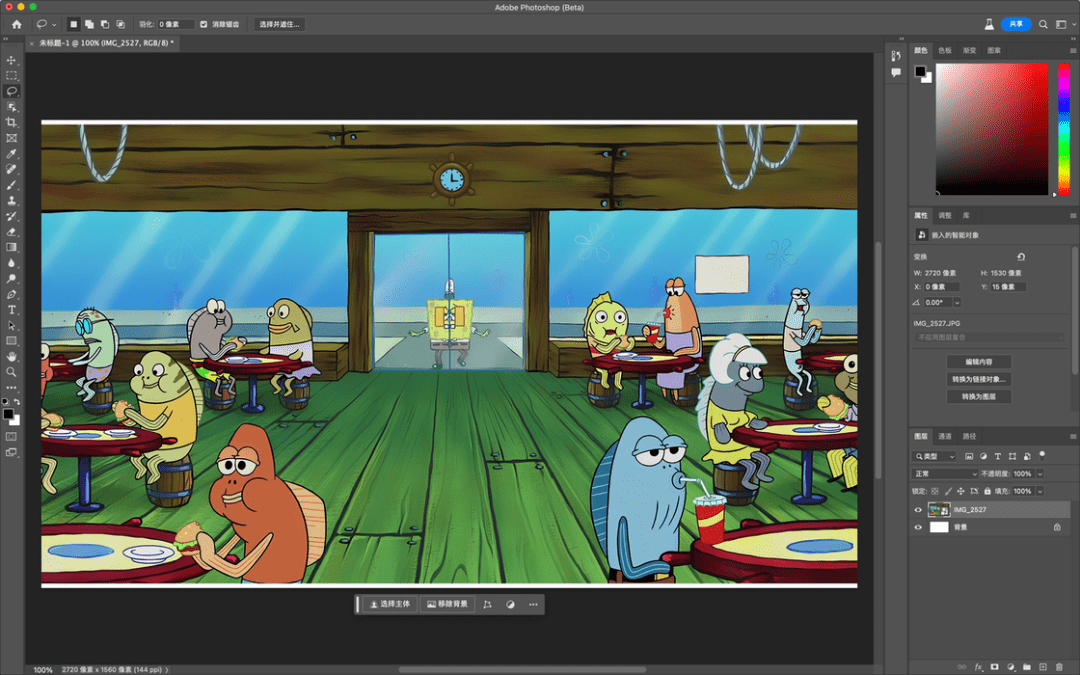Open the Color panel options menu
Viewport: 1080px width, 675px height.
pyautogui.click(x=1072, y=50)
